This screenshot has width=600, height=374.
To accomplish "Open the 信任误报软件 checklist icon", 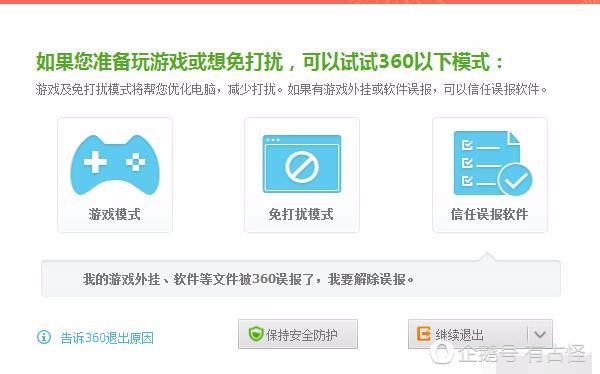I will coord(492,163).
